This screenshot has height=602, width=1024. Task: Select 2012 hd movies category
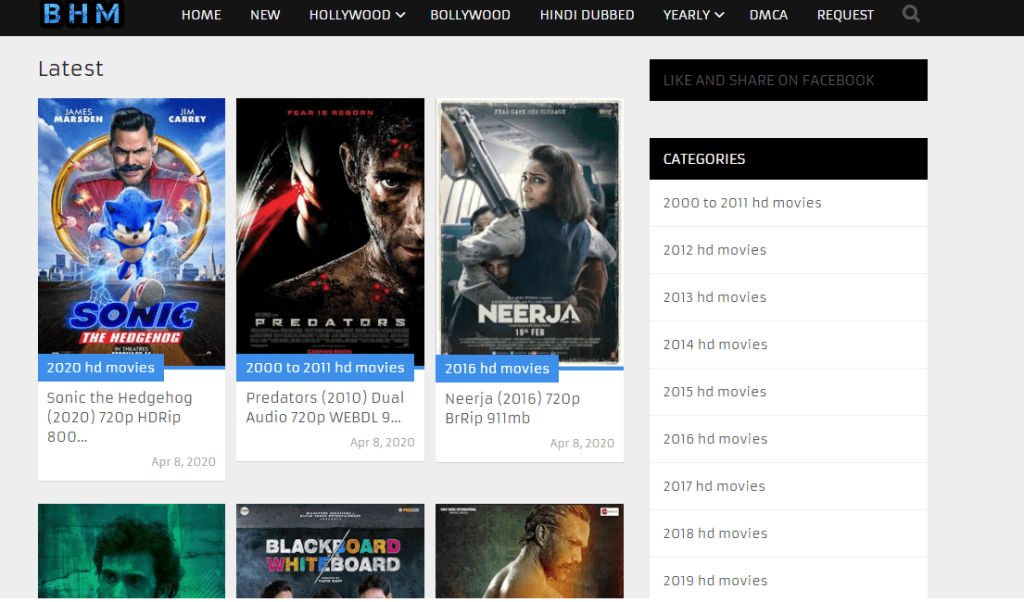point(714,250)
